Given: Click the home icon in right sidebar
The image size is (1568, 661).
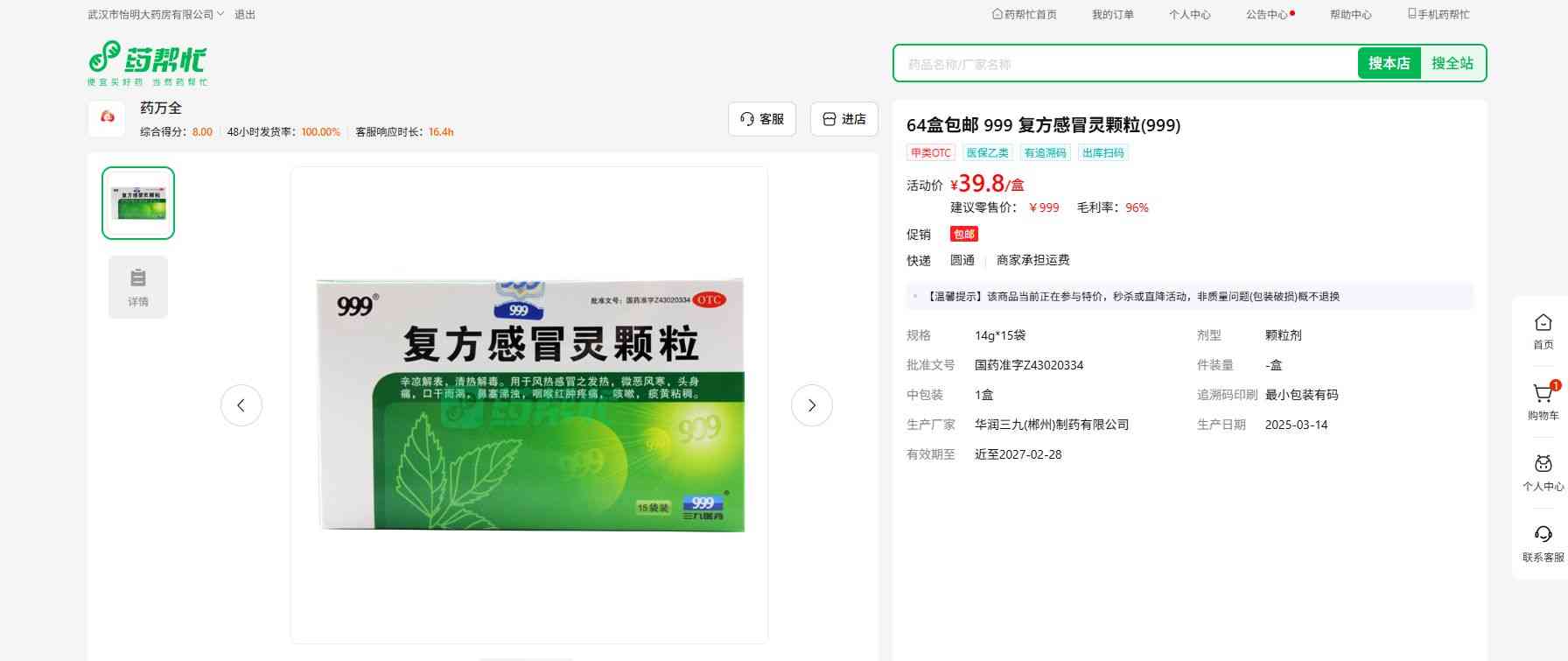Looking at the screenshot, I should pos(1543,323).
